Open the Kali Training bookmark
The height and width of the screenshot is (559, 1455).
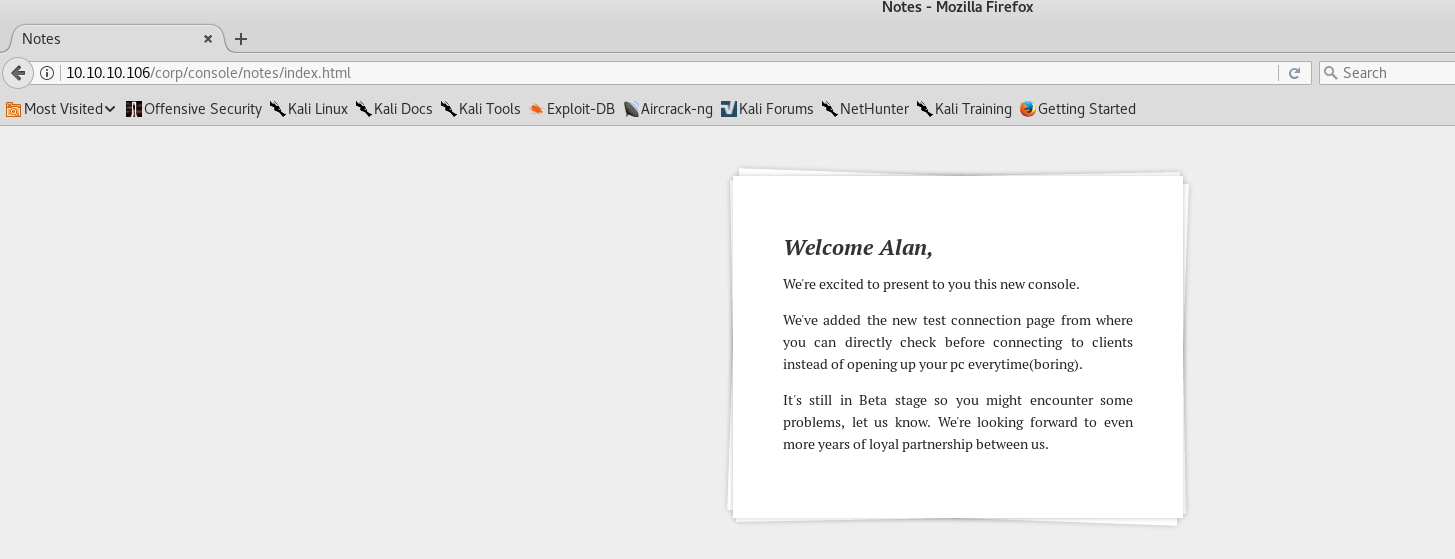tap(964, 109)
